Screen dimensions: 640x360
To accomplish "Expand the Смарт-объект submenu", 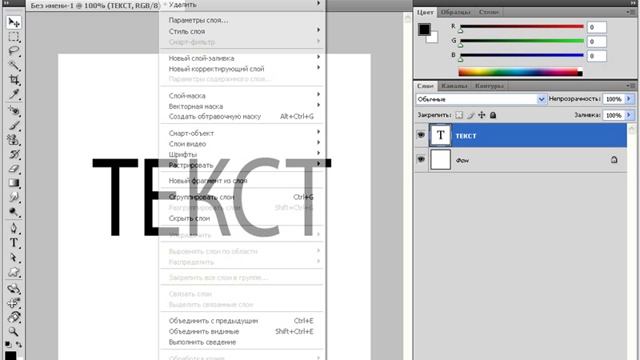I will point(244,133).
